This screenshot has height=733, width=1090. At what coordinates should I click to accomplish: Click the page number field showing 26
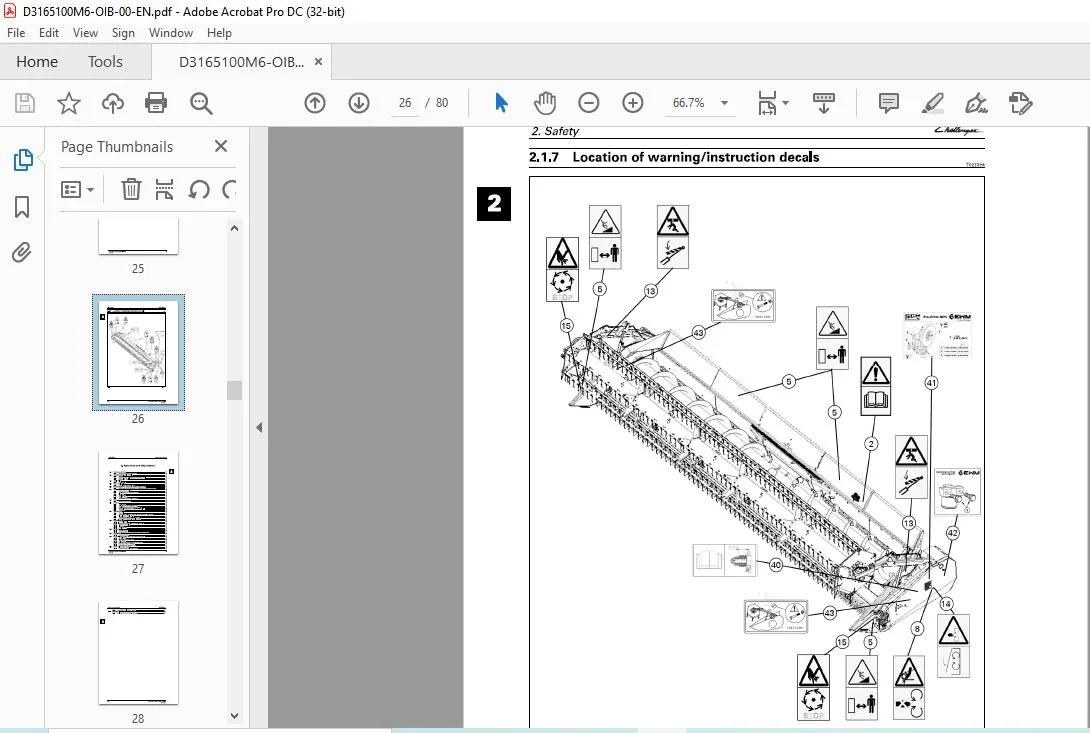point(405,103)
